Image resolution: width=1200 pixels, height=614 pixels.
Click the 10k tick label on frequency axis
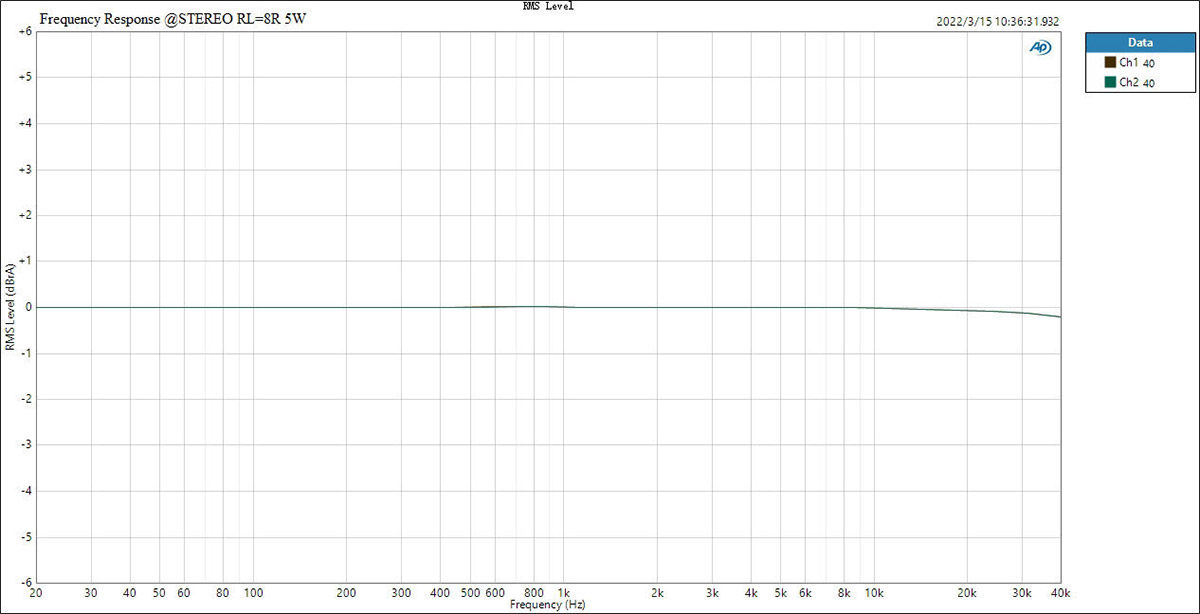(875, 593)
